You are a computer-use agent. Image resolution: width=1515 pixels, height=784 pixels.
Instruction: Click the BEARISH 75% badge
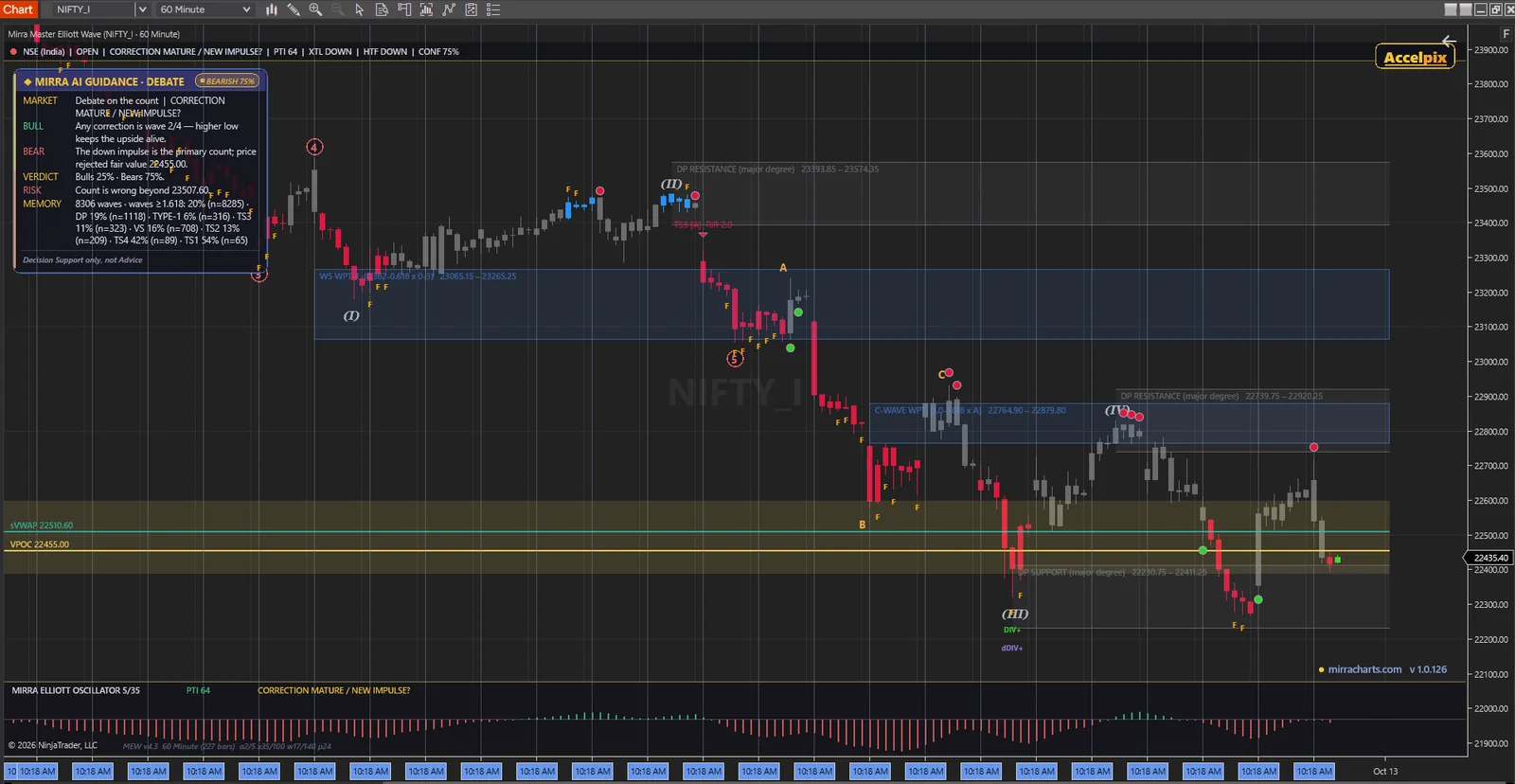coord(227,81)
